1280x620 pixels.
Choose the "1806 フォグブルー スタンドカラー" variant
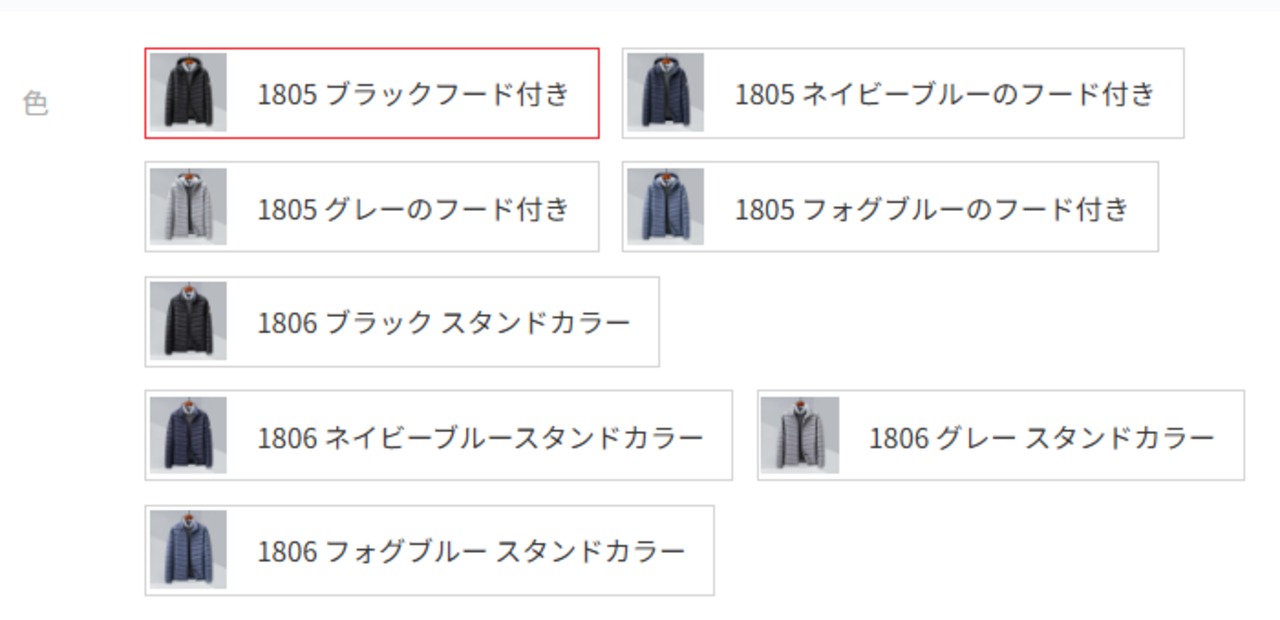click(x=471, y=550)
